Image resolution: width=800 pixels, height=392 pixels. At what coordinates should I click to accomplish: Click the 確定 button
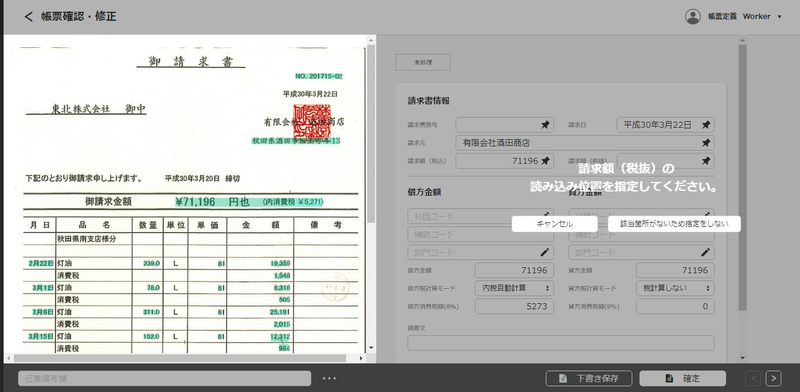coord(683,378)
